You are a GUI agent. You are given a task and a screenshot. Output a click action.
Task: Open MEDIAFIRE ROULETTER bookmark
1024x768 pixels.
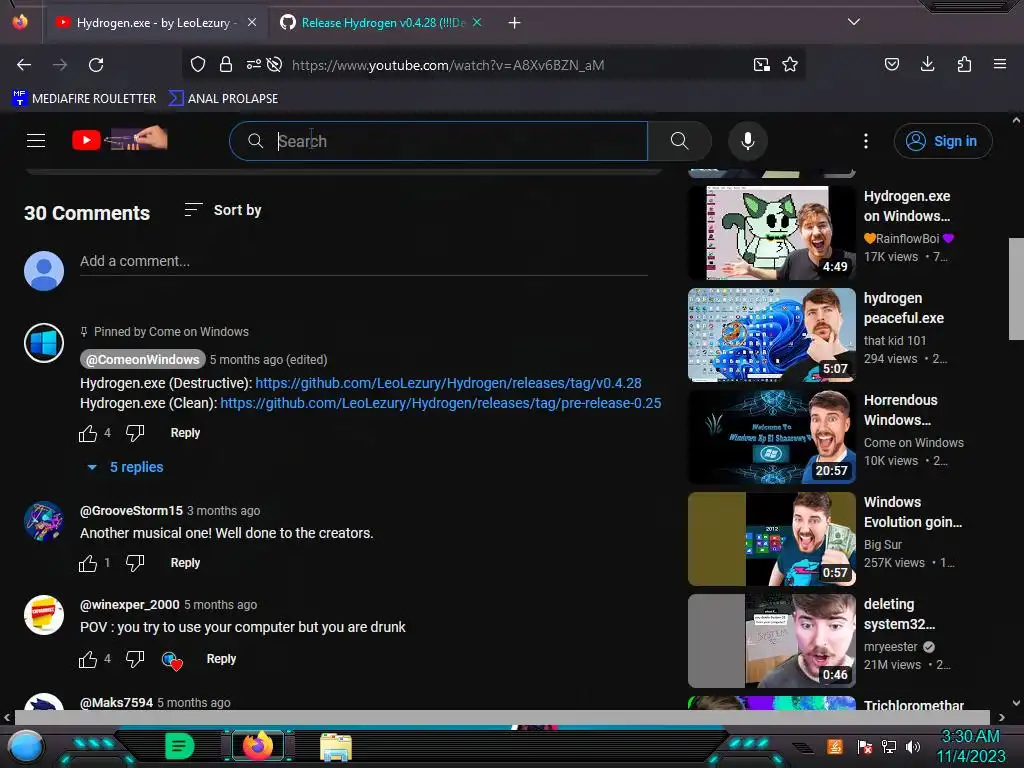click(84, 98)
